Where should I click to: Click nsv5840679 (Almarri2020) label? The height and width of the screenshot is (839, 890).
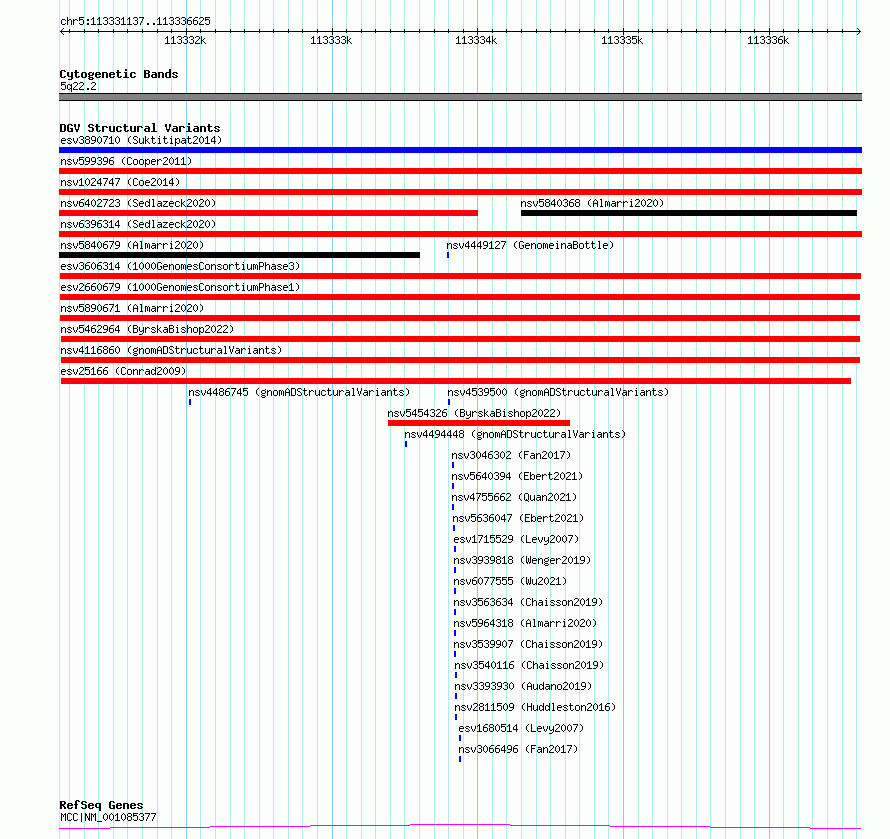[132, 245]
